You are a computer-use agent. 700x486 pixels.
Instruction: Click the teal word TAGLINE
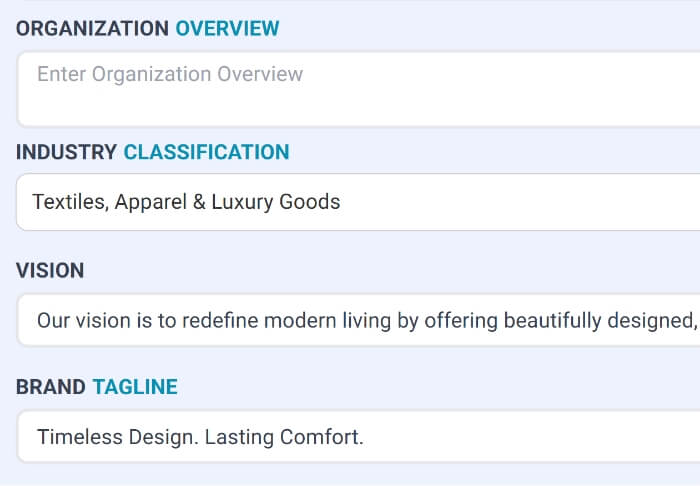[x=135, y=387]
